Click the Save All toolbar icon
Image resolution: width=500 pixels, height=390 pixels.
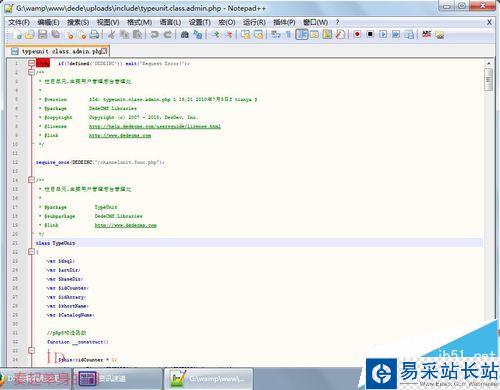click(55, 34)
